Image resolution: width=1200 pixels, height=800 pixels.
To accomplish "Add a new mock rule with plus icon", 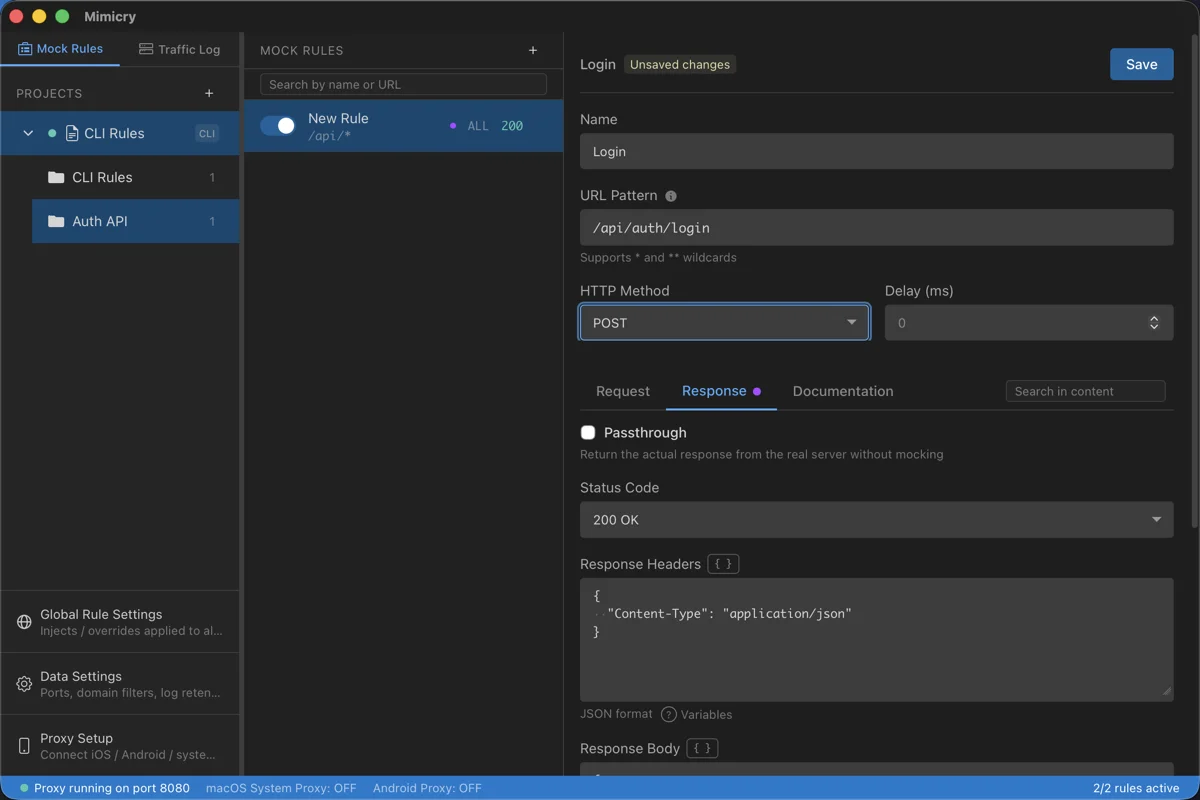I will pyautogui.click(x=533, y=50).
